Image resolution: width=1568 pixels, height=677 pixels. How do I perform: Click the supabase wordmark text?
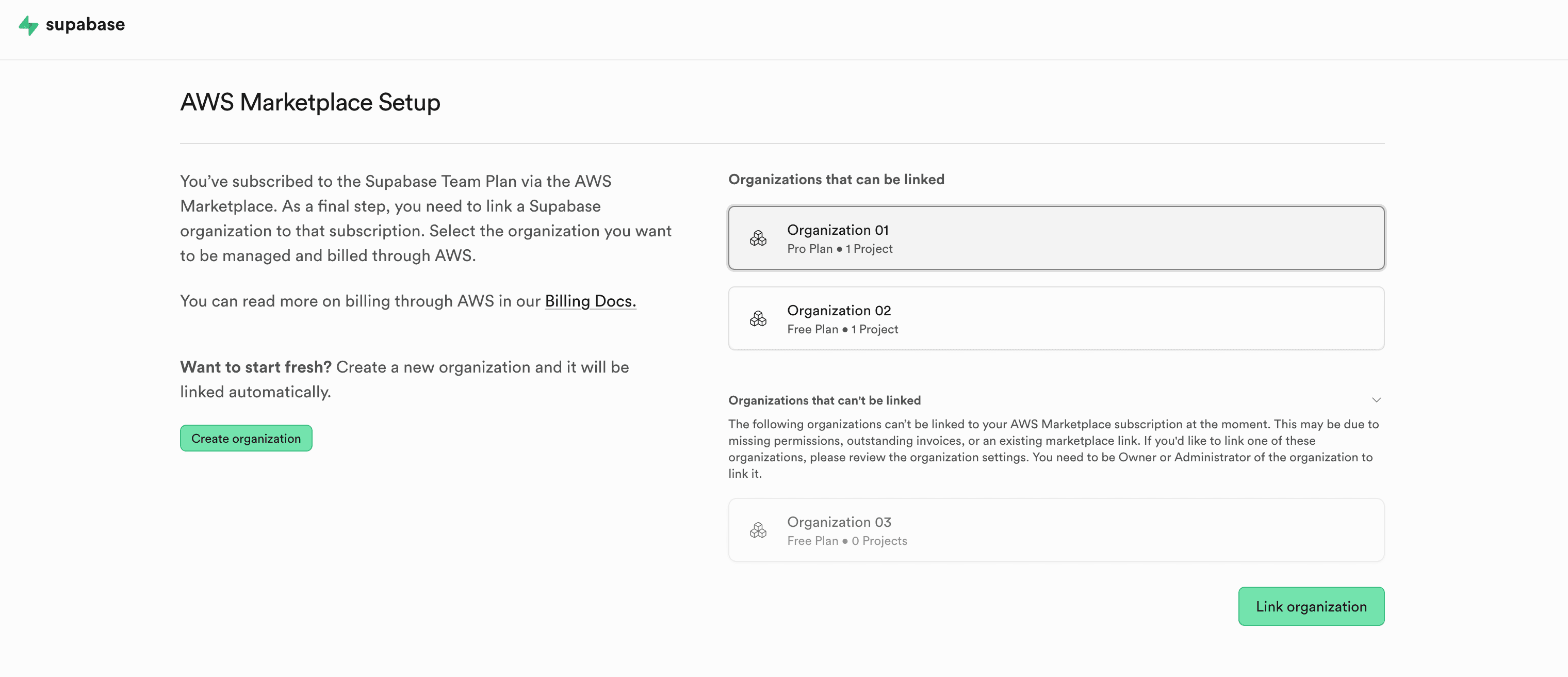85,24
